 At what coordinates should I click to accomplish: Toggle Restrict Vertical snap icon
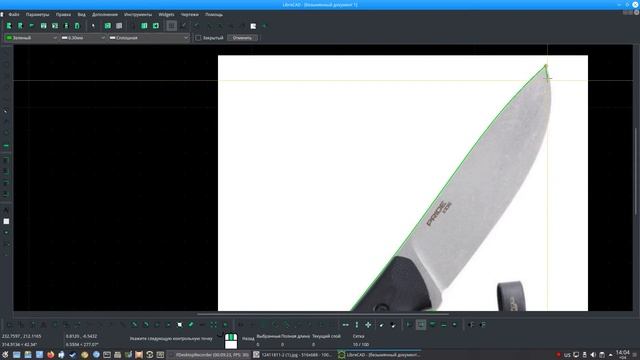click(x=357, y=324)
